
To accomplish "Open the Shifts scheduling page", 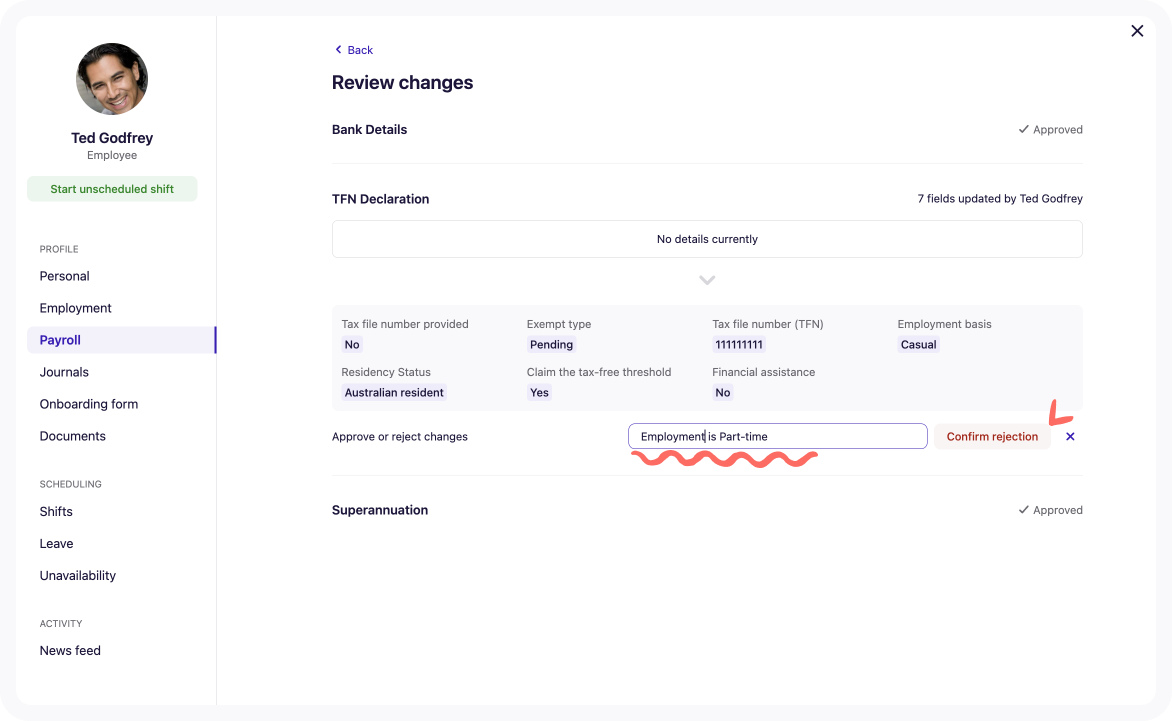I will click(x=56, y=512).
